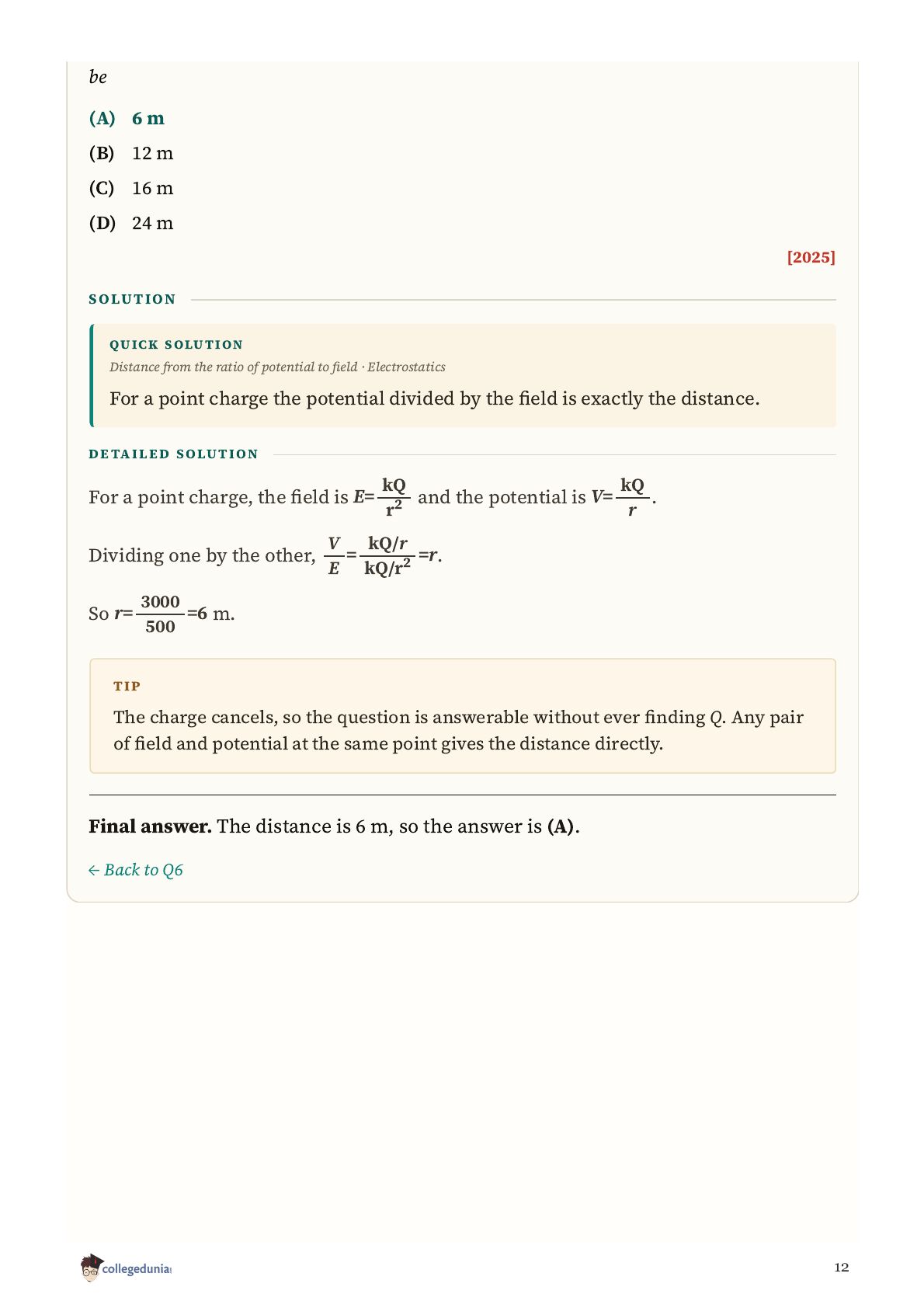Follow the Back to Q6 link
Screen dimensions: 924x1308
click(136, 870)
